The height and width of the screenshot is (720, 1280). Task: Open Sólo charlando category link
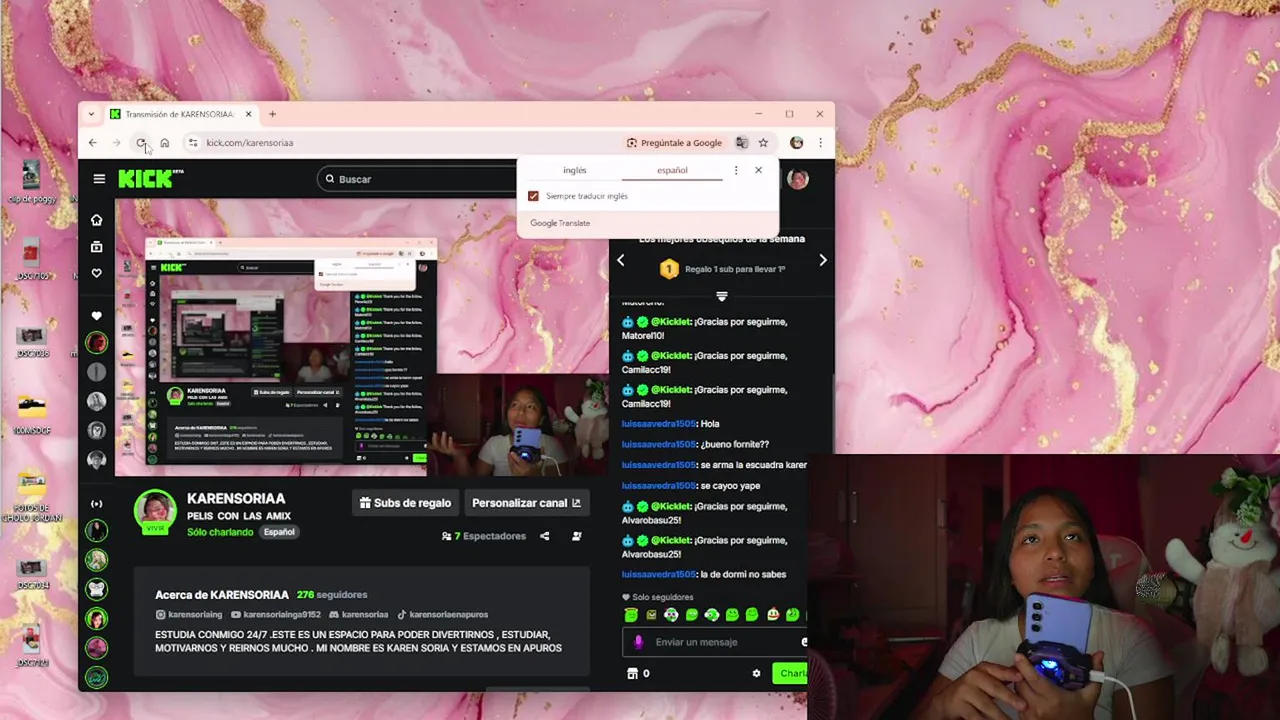(220, 532)
